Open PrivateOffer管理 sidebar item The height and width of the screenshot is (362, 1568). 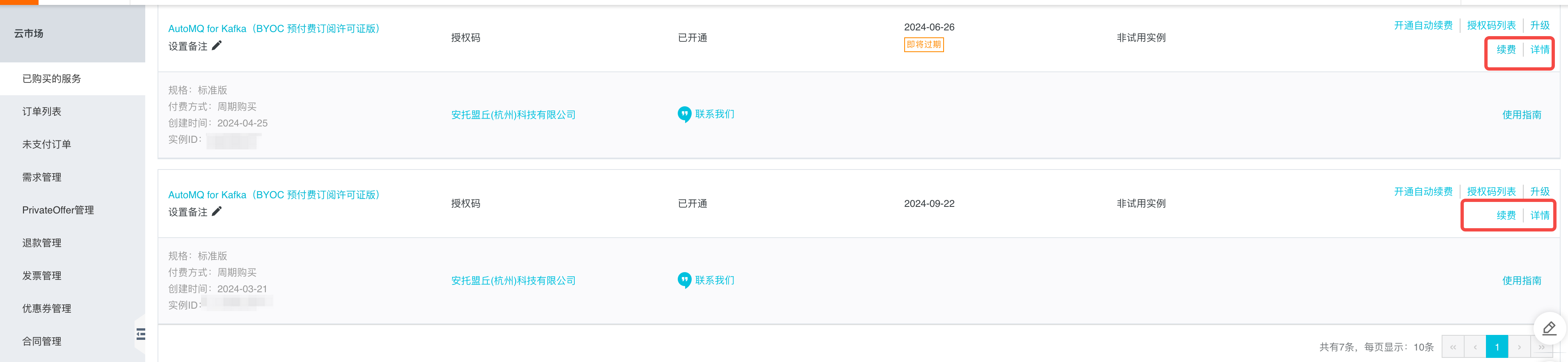pos(58,210)
